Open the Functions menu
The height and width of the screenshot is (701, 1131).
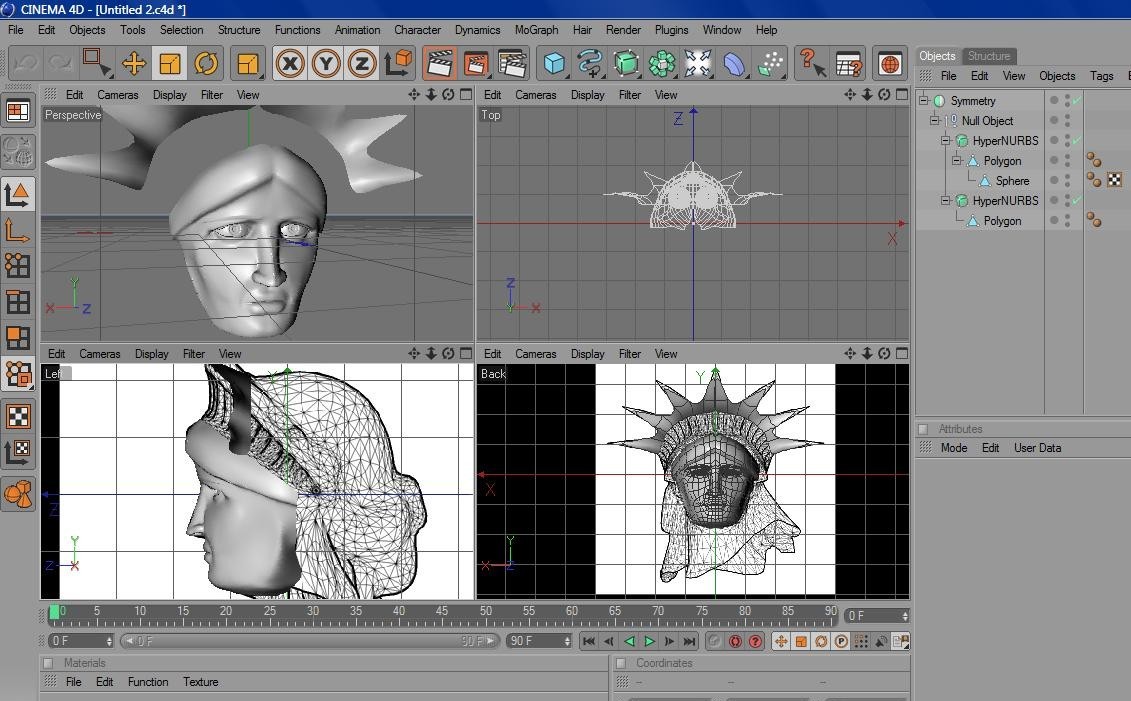coord(297,30)
